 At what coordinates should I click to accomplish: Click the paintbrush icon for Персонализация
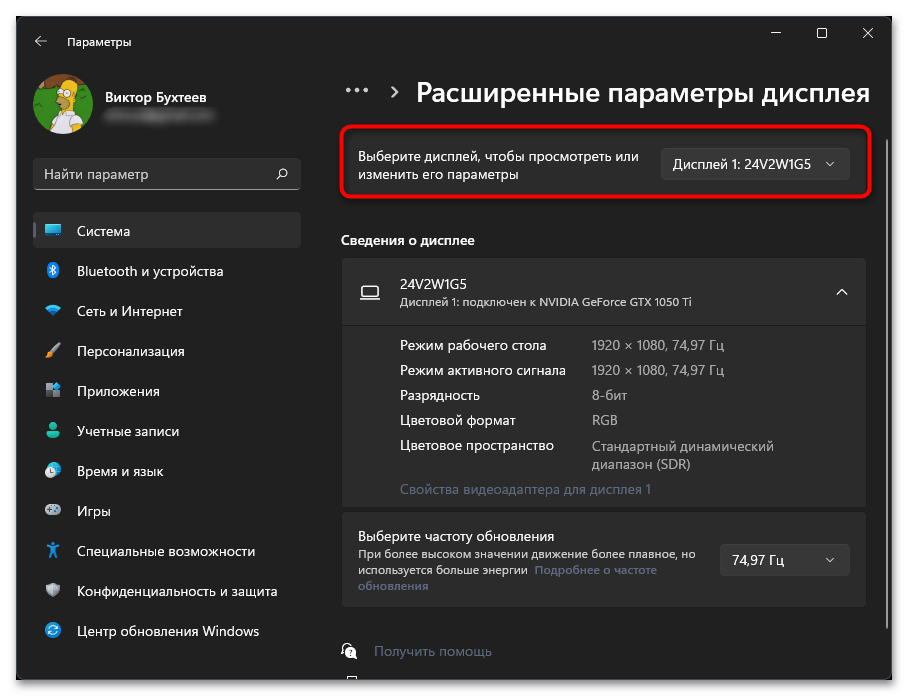(53, 351)
